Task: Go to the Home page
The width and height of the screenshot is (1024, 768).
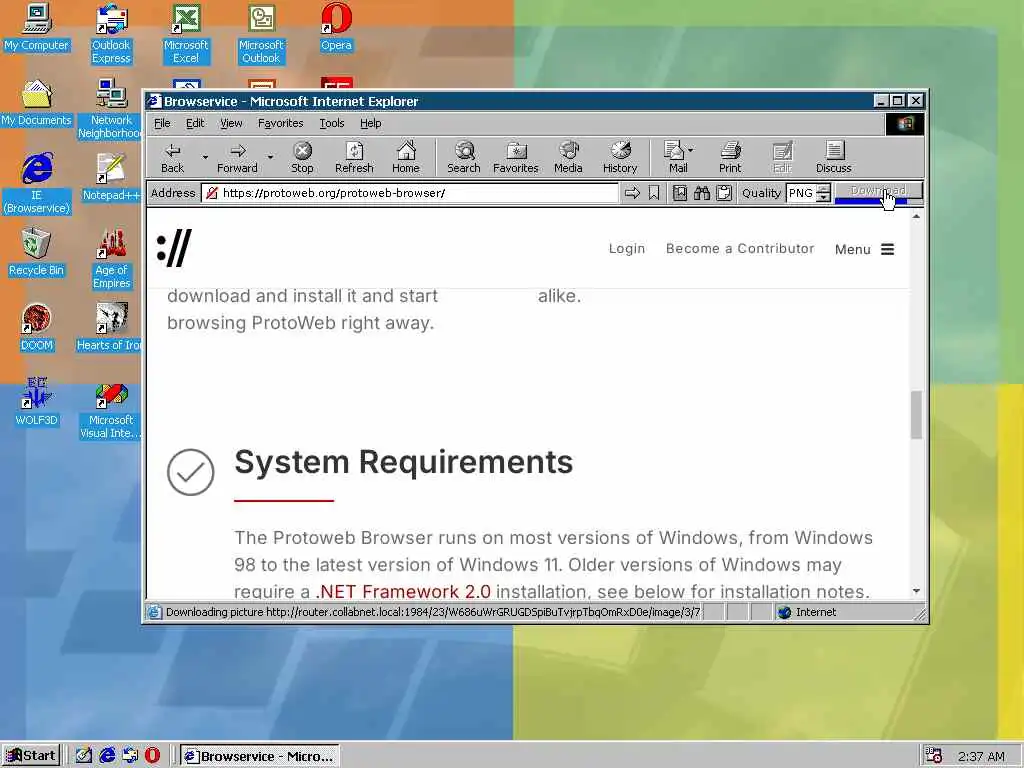Action: [x=406, y=157]
